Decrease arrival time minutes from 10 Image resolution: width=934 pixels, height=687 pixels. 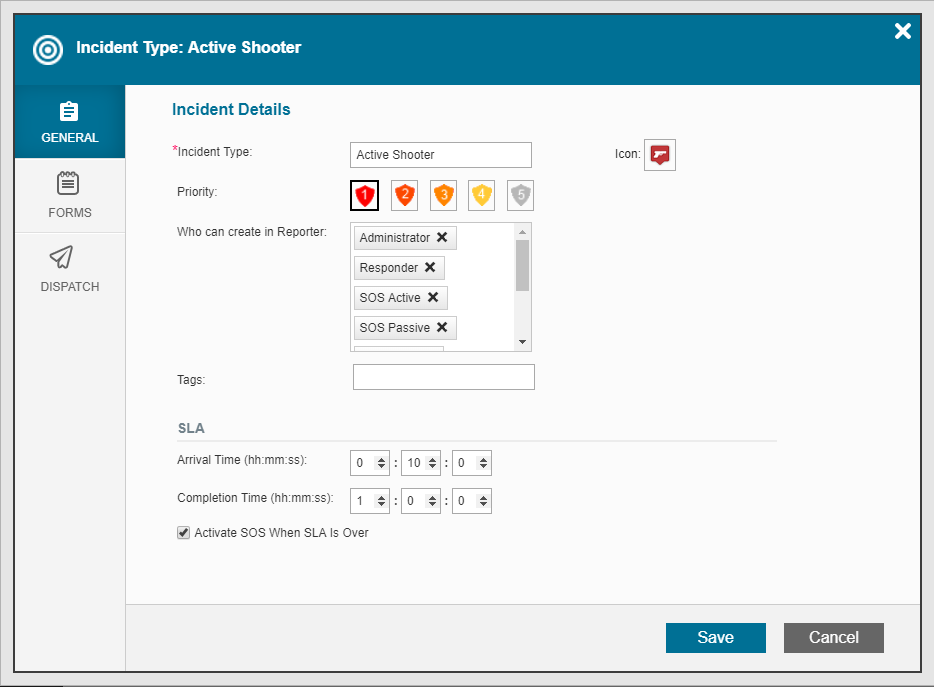click(433, 467)
